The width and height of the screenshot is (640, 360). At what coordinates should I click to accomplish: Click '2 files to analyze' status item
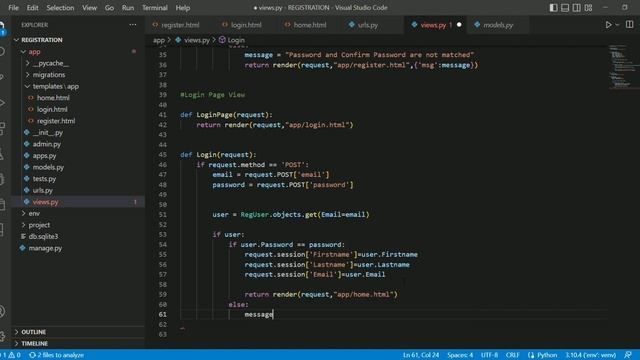click(x=56, y=355)
